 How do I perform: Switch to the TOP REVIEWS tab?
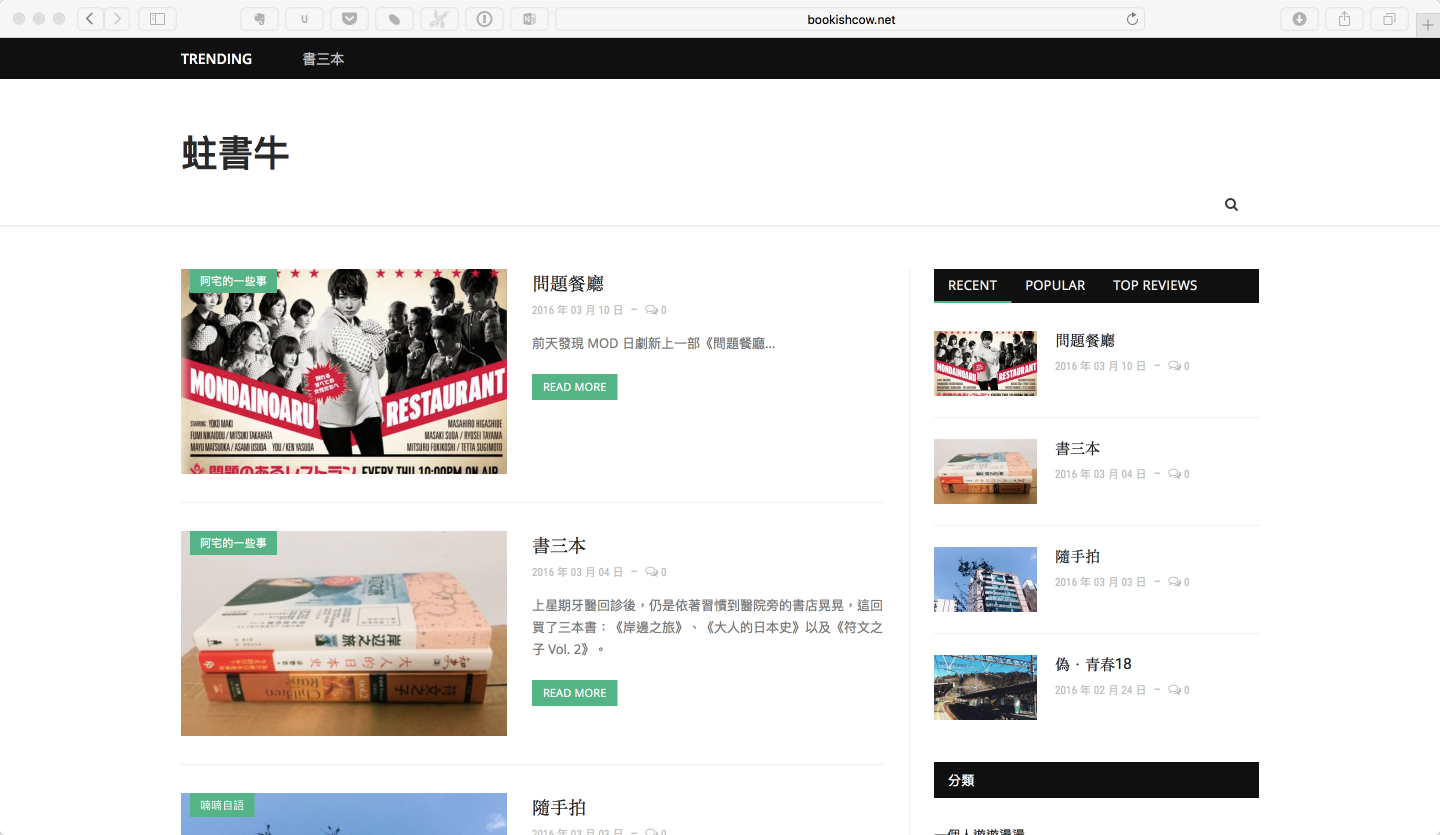[1154, 285]
